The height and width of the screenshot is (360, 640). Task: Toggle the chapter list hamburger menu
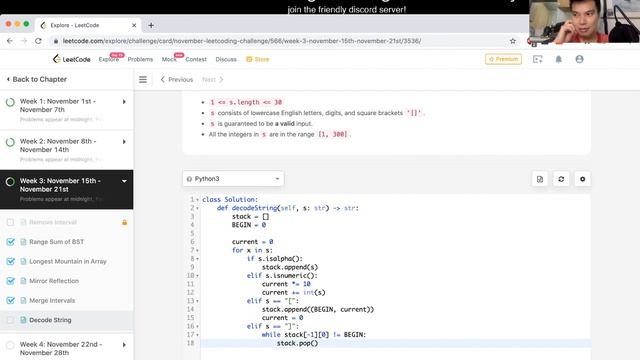click(143, 80)
